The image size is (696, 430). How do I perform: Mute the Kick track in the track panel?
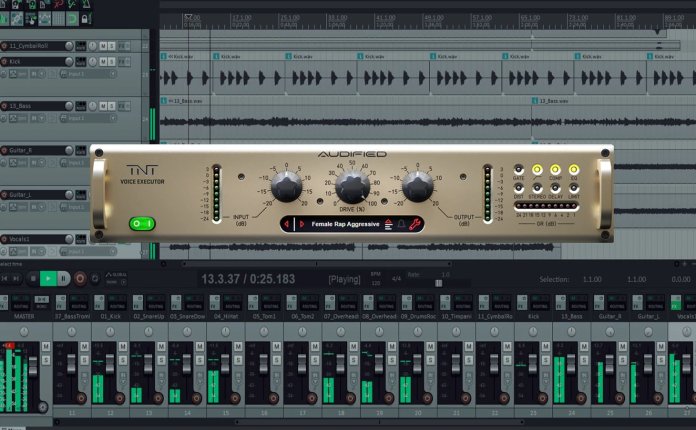tap(103, 61)
